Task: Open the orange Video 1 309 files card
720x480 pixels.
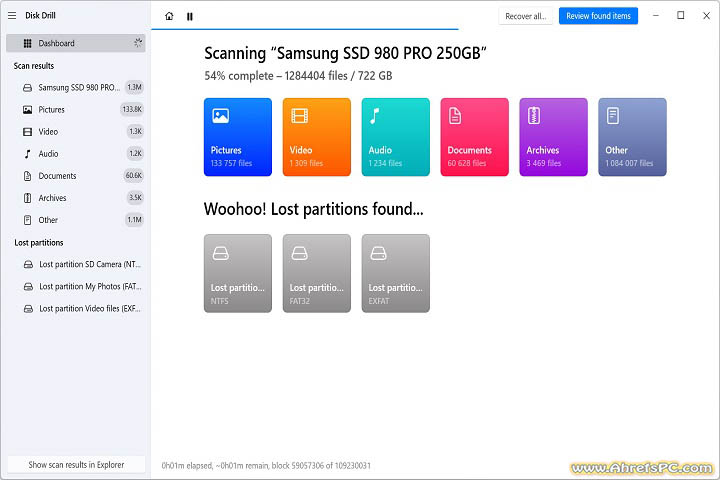Action: [x=317, y=137]
